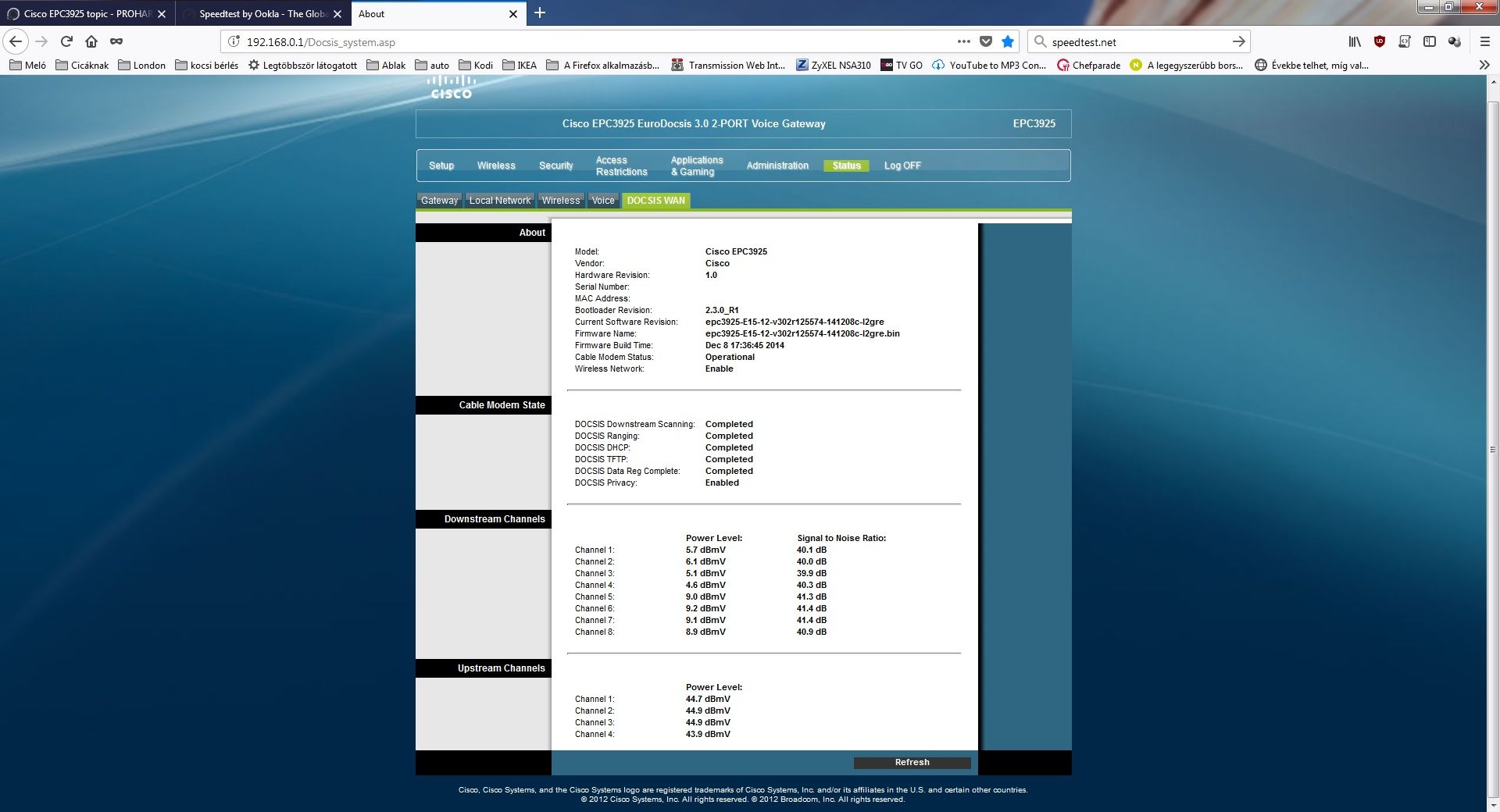This screenshot has width=1500, height=812.
Task: Open the ZyXEL NSA310 bookmark
Action: pos(834,66)
